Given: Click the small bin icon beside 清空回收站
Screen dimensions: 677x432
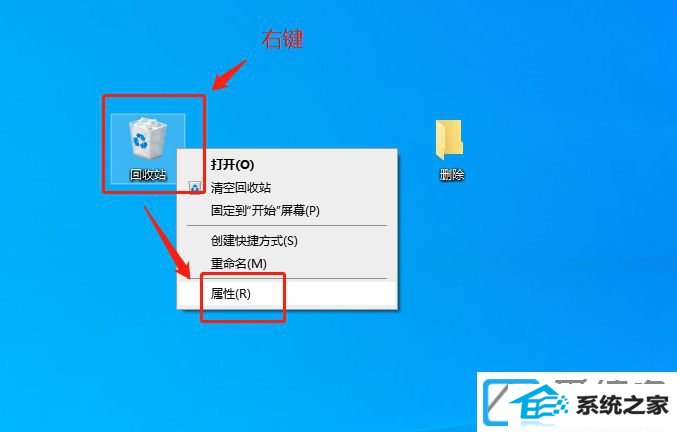Looking at the screenshot, I should click(x=195, y=187).
